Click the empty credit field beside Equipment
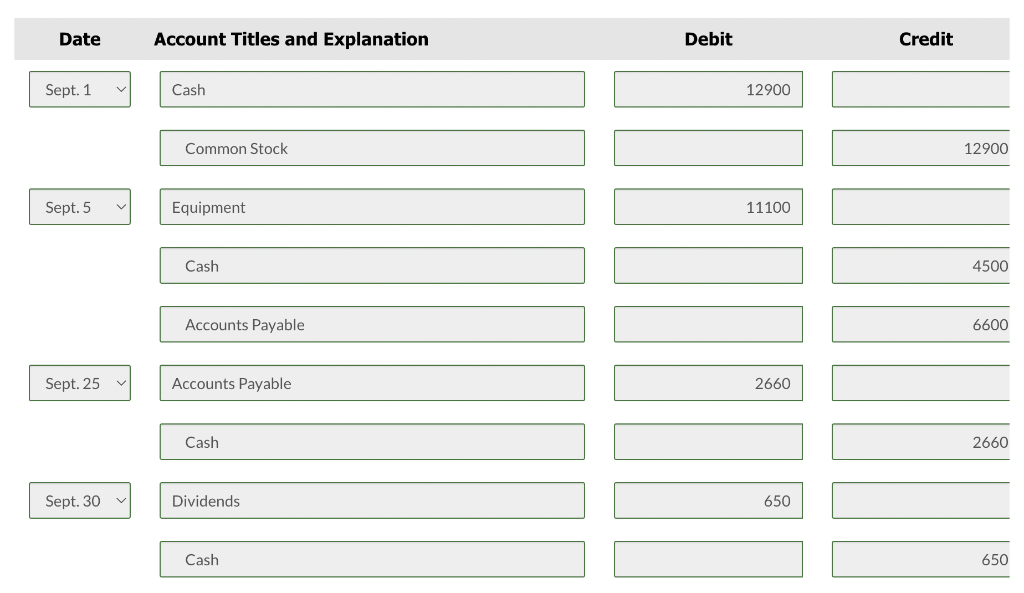The width and height of the screenshot is (1024, 593). [921, 207]
